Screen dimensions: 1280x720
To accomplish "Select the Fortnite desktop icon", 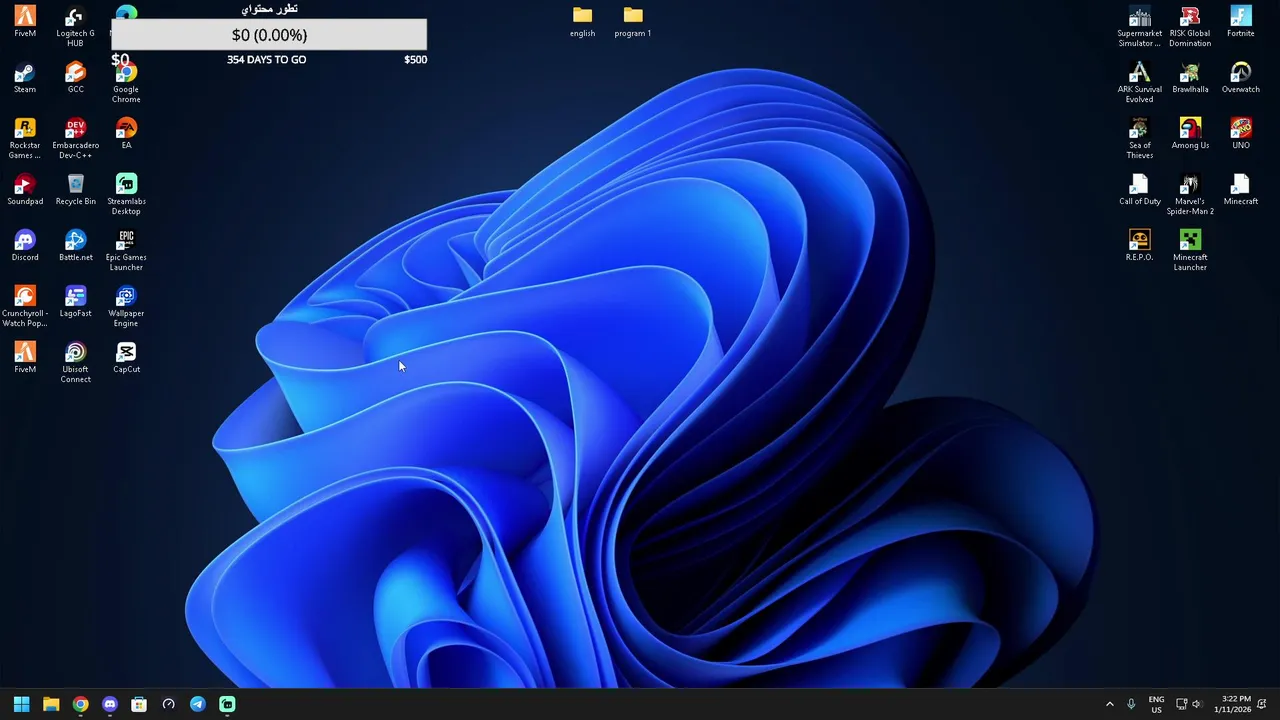I will (x=1240, y=22).
